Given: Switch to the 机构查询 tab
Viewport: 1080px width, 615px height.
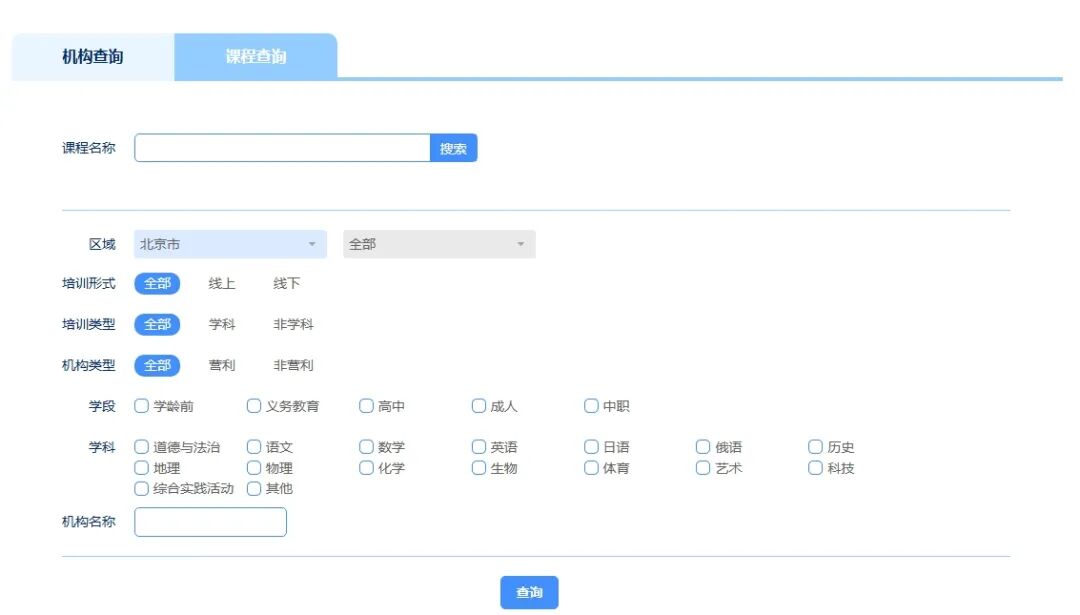Looking at the screenshot, I should tap(93, 57).
